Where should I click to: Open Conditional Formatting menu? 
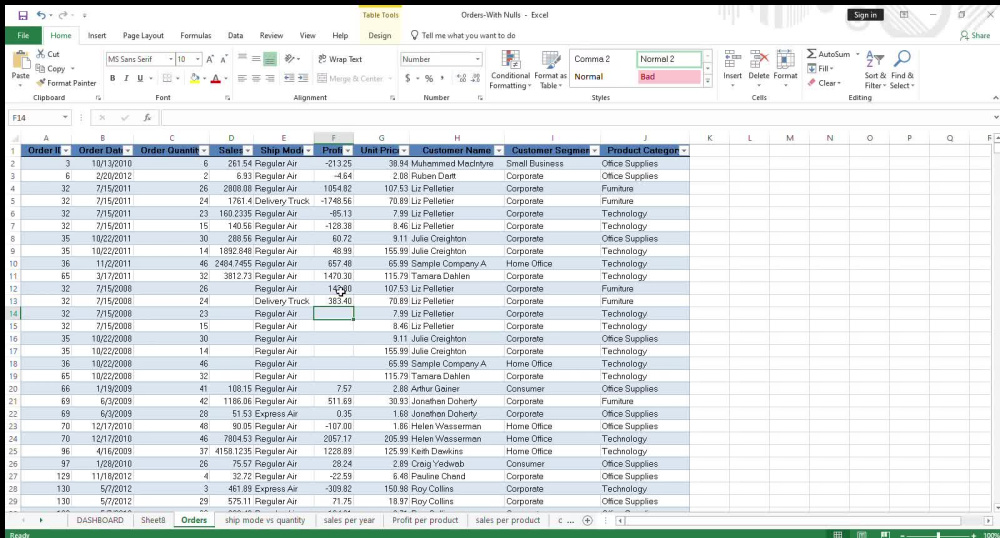tap(510, 69)
